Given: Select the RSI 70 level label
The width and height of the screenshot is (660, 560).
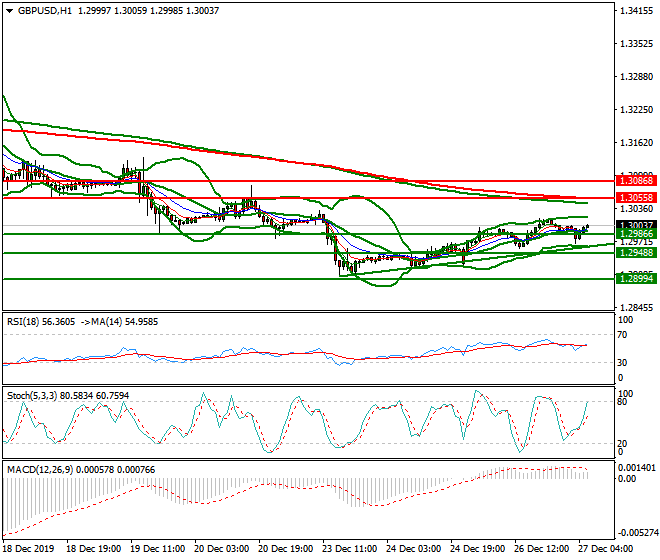Looking at the screenshot, I should [622, 335].
